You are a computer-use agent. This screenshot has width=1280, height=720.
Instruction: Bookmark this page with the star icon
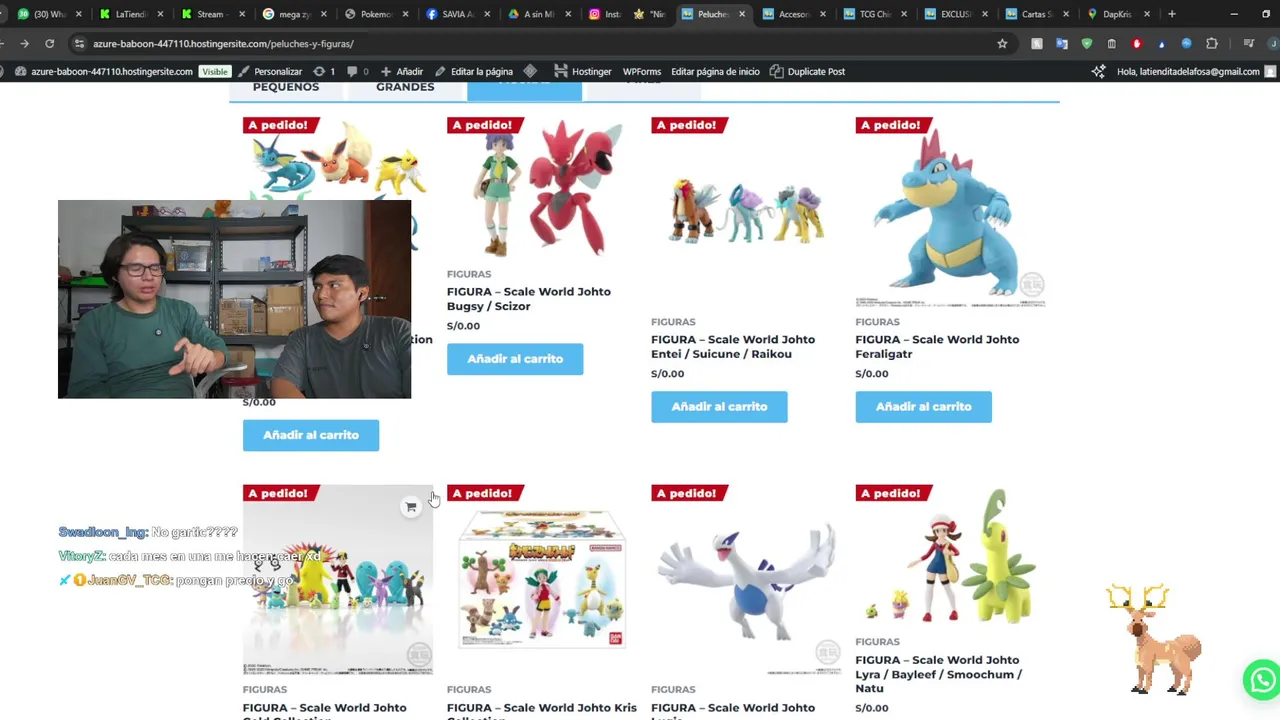pos(1002,44)
